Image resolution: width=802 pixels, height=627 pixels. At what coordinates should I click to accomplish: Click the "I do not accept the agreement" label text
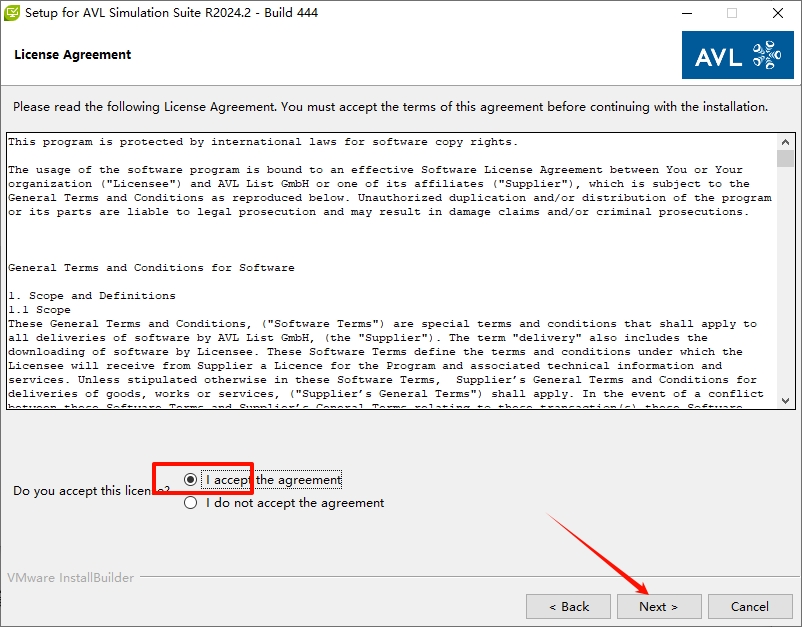point(295,503)
